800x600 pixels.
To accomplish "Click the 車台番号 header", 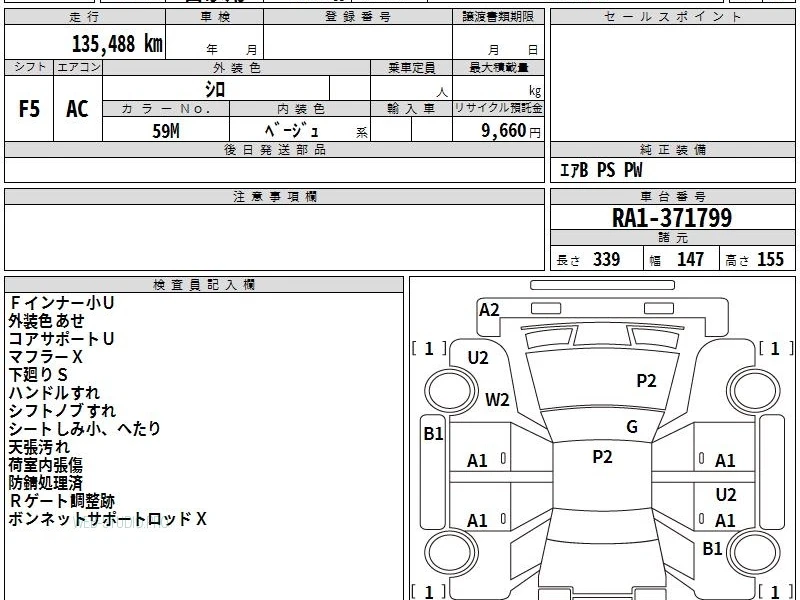I will click(x=672, y=196).
